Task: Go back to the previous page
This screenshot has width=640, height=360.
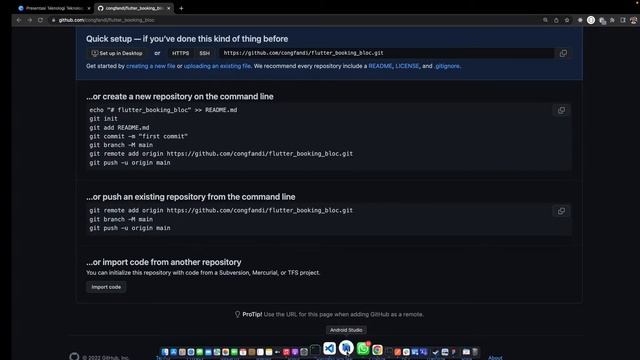Action: click(x=19, y=20)
